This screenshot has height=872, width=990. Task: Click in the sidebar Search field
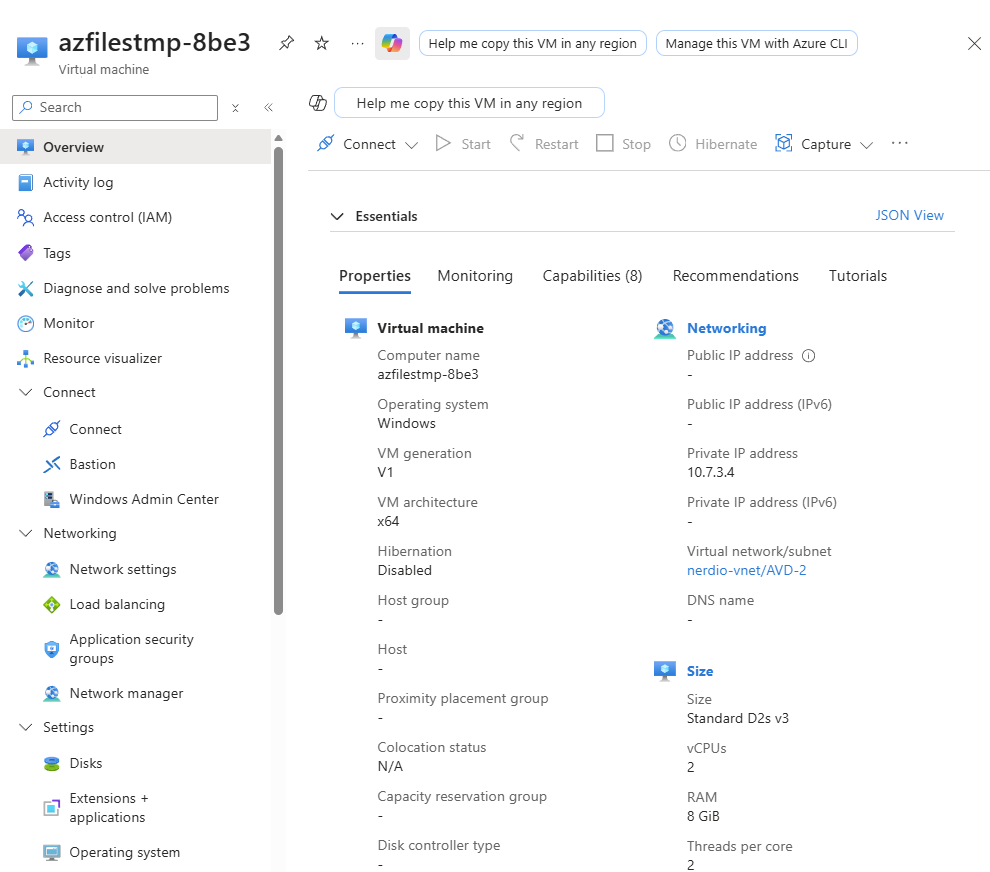pos(115,108)
